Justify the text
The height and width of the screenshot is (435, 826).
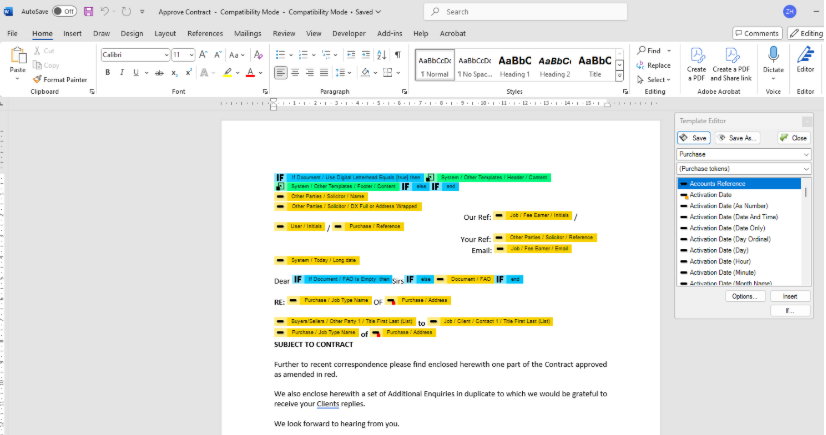pos(324,73)
